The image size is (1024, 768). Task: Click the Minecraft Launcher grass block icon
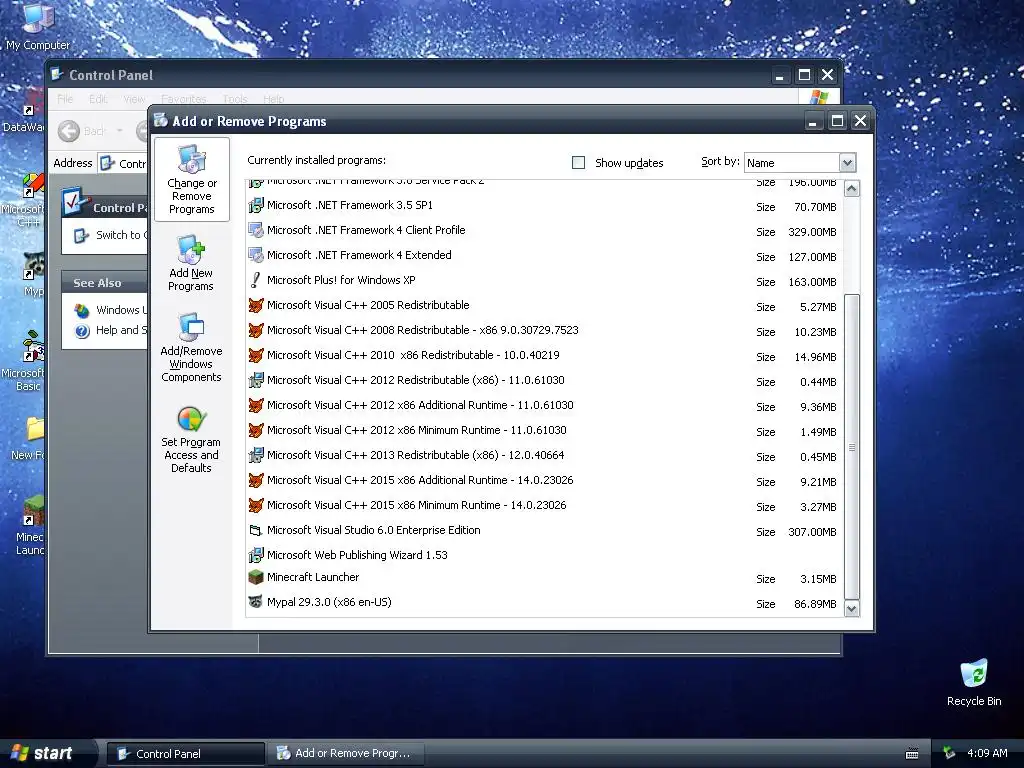point(255,577)
